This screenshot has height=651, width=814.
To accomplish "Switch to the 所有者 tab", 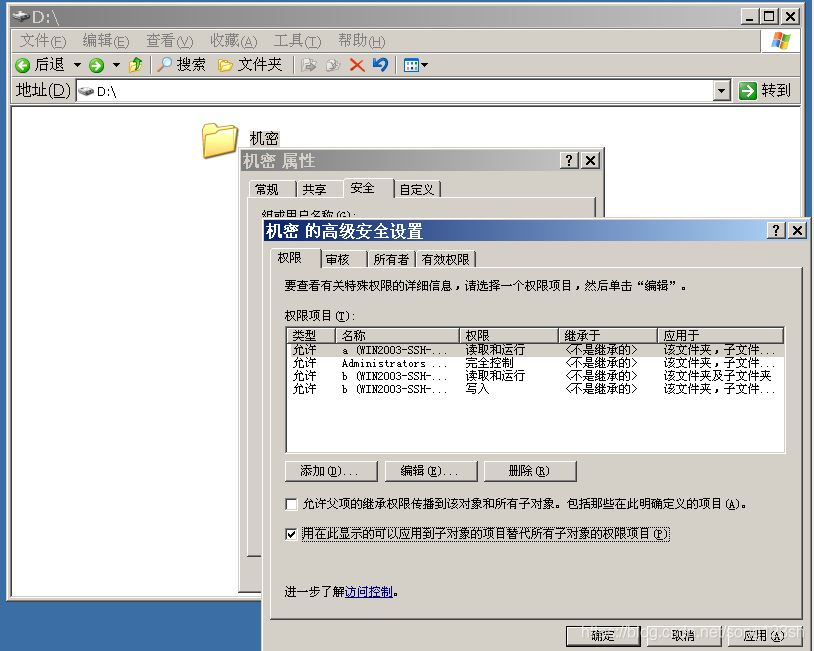I will click(x=391, y=259).
